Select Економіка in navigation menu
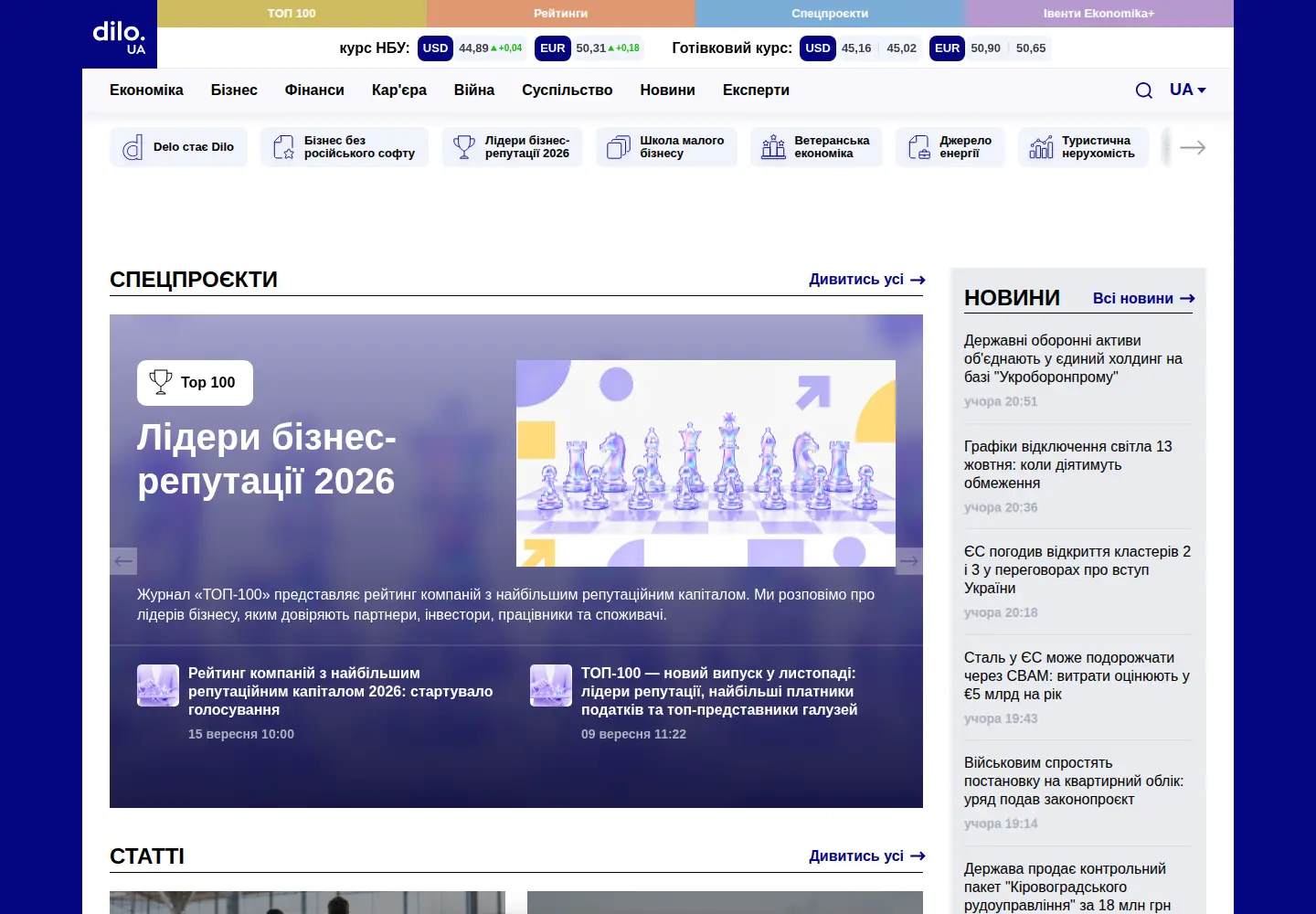Image resolution: width=1316 pixels, height=914 pixels. (x=146, y=90)
